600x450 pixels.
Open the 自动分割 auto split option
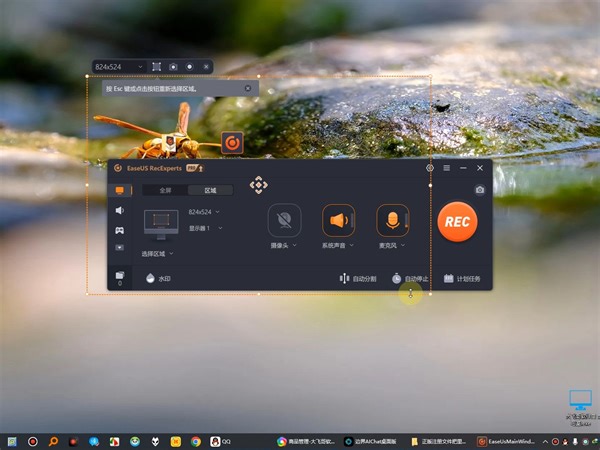coord(358,279)
